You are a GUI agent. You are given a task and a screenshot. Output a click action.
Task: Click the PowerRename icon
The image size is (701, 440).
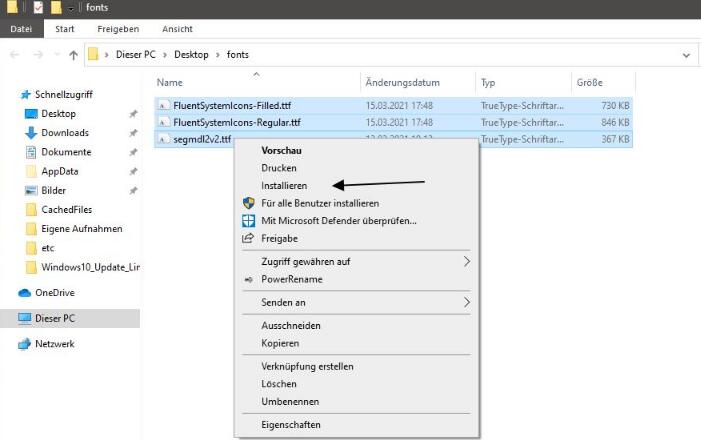[249, 279]
